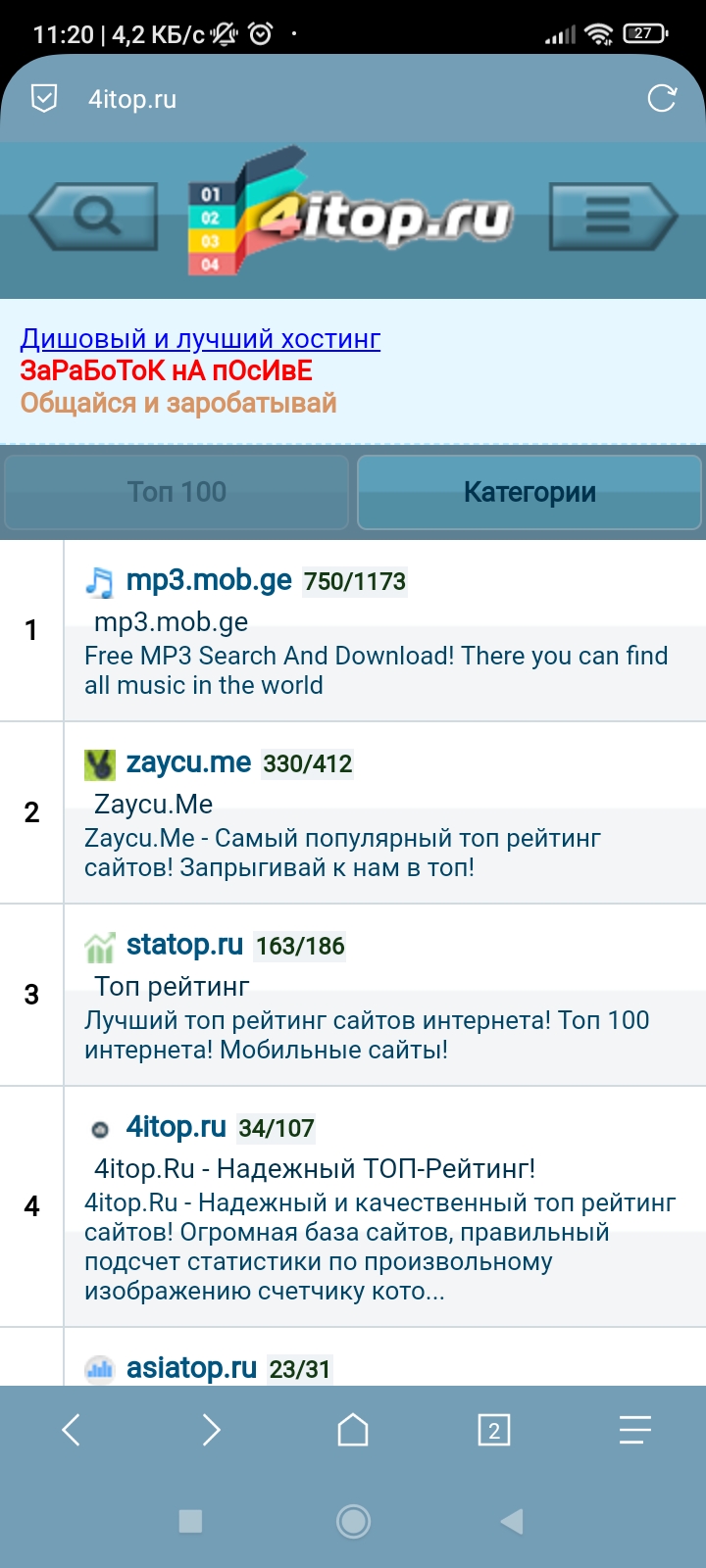706x1568 pixels.
Task: Go forward with the browser forward arrow
Action: click(211, 1430)
